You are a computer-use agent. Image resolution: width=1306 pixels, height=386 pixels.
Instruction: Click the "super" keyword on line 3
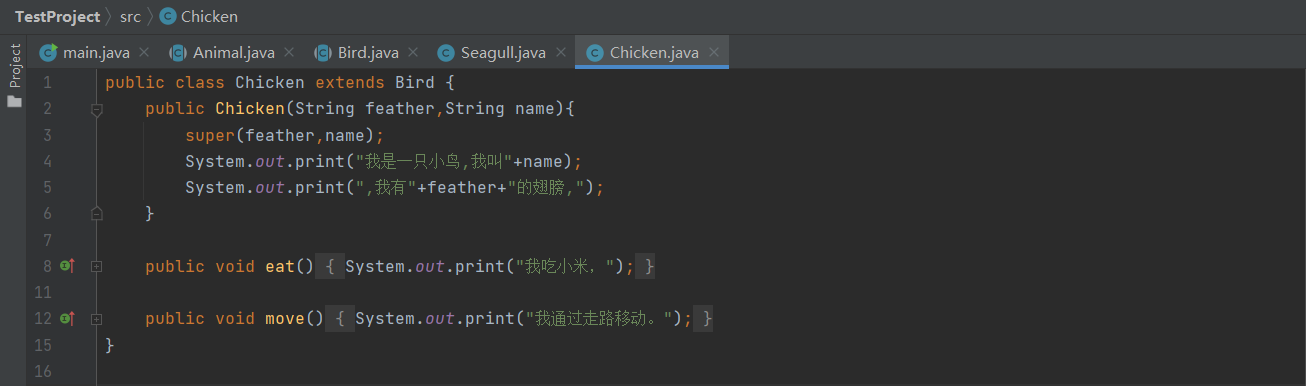pyautogui.click(x=210, y=135)
